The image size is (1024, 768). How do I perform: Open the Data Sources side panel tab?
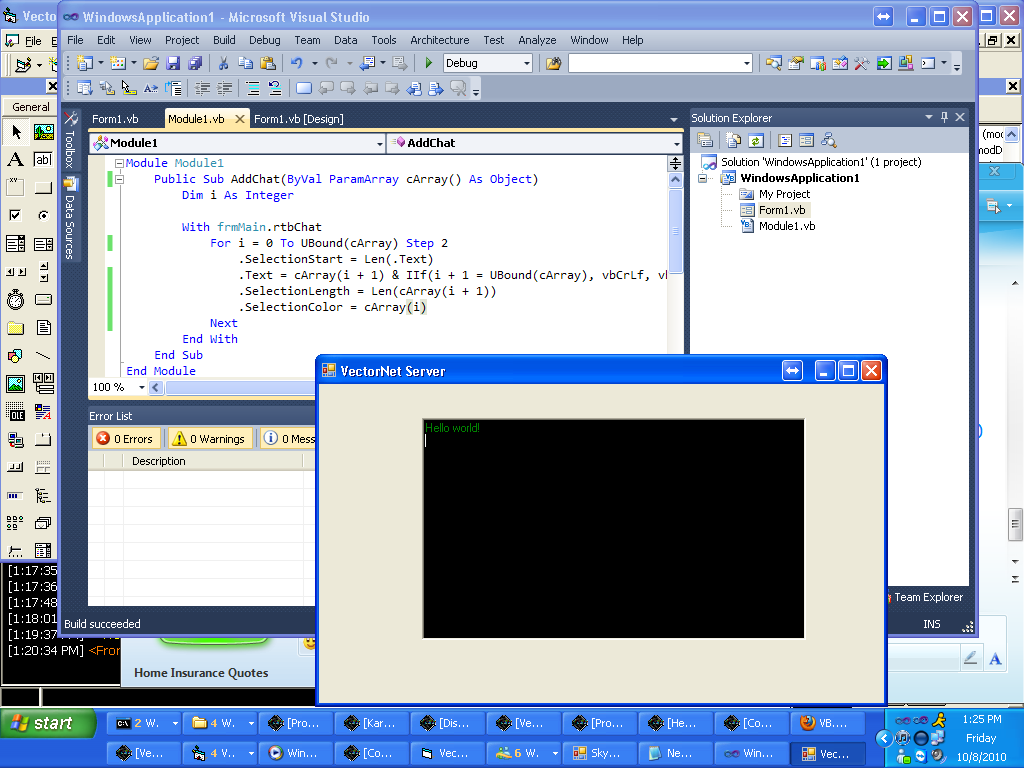pos(71,218)
